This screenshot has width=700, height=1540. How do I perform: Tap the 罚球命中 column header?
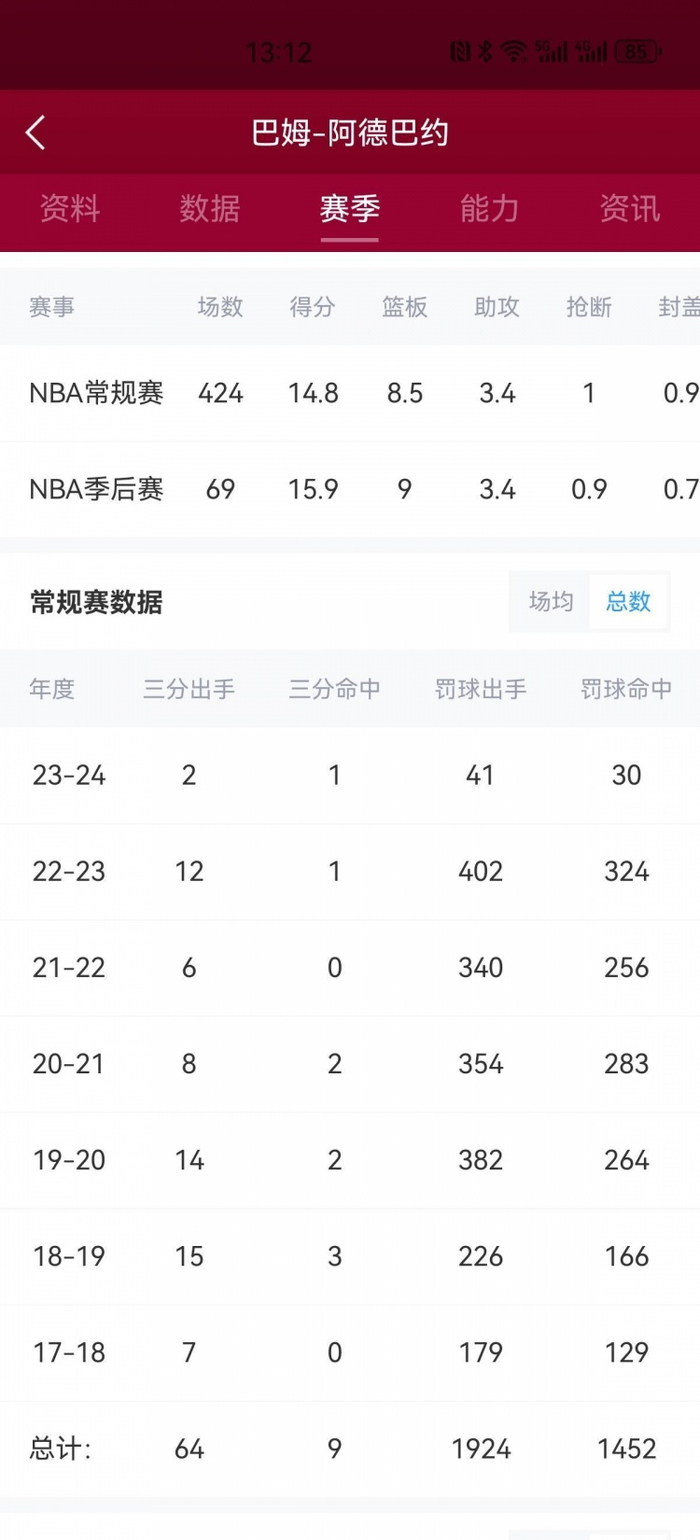click(x=626, y=689)
